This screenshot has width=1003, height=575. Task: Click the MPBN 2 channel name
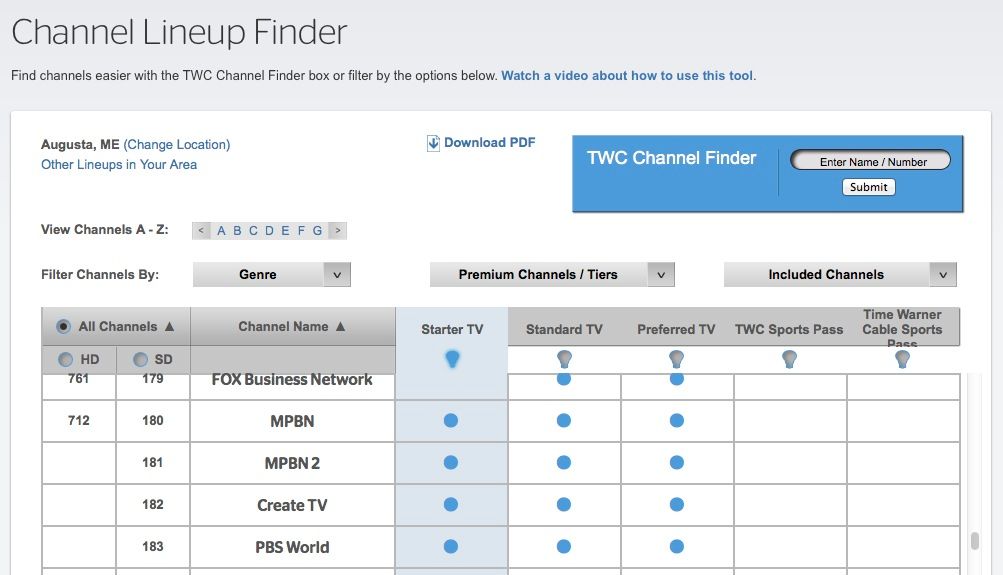click(292, 464)
